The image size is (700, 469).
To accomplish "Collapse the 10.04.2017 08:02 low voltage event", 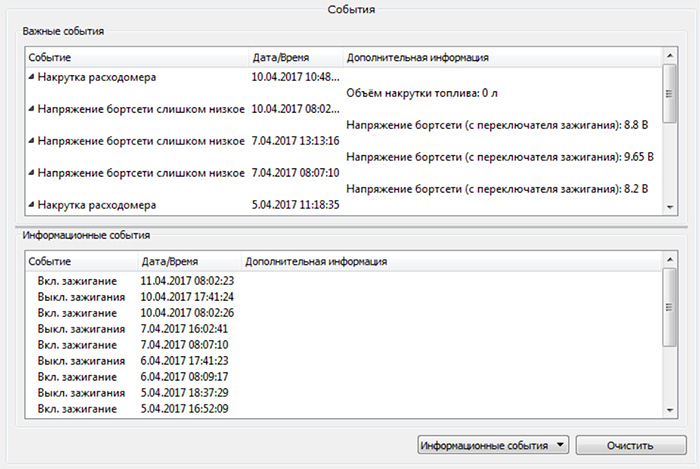I will pyautogui.click(x=31, y=109).
